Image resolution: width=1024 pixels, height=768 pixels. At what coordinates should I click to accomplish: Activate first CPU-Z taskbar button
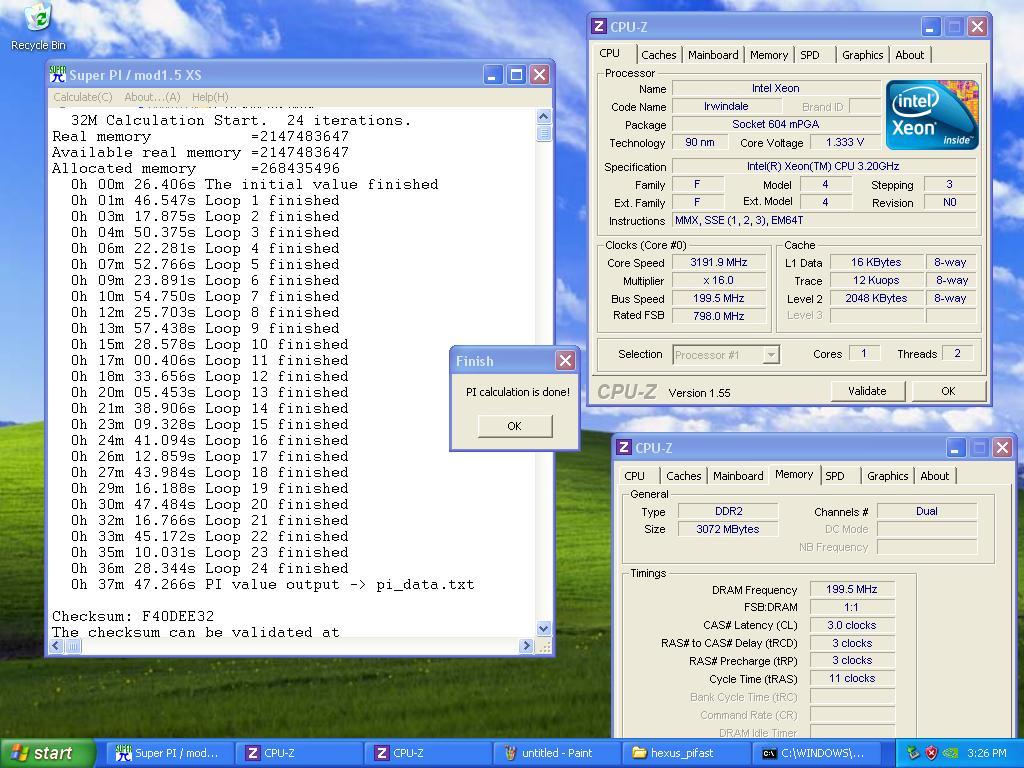coord(297,753)
